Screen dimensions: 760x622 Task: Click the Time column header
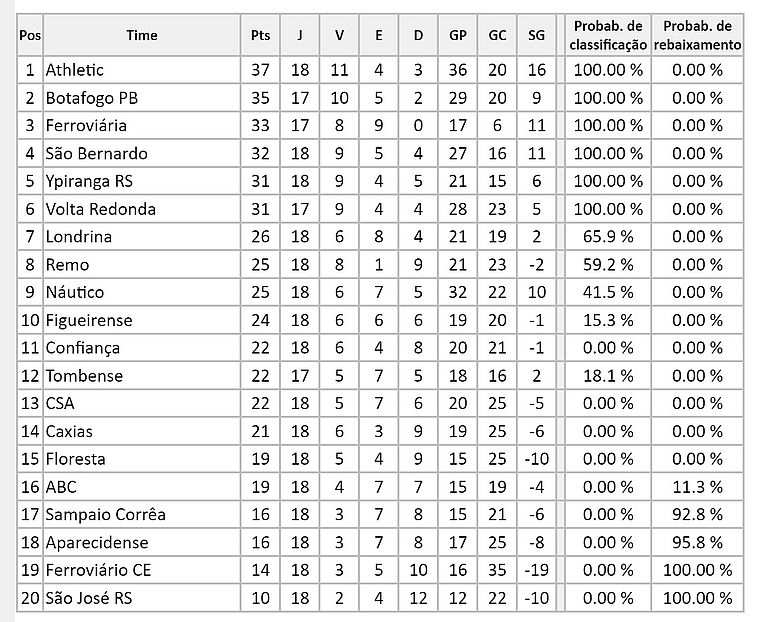coord(141,35)
